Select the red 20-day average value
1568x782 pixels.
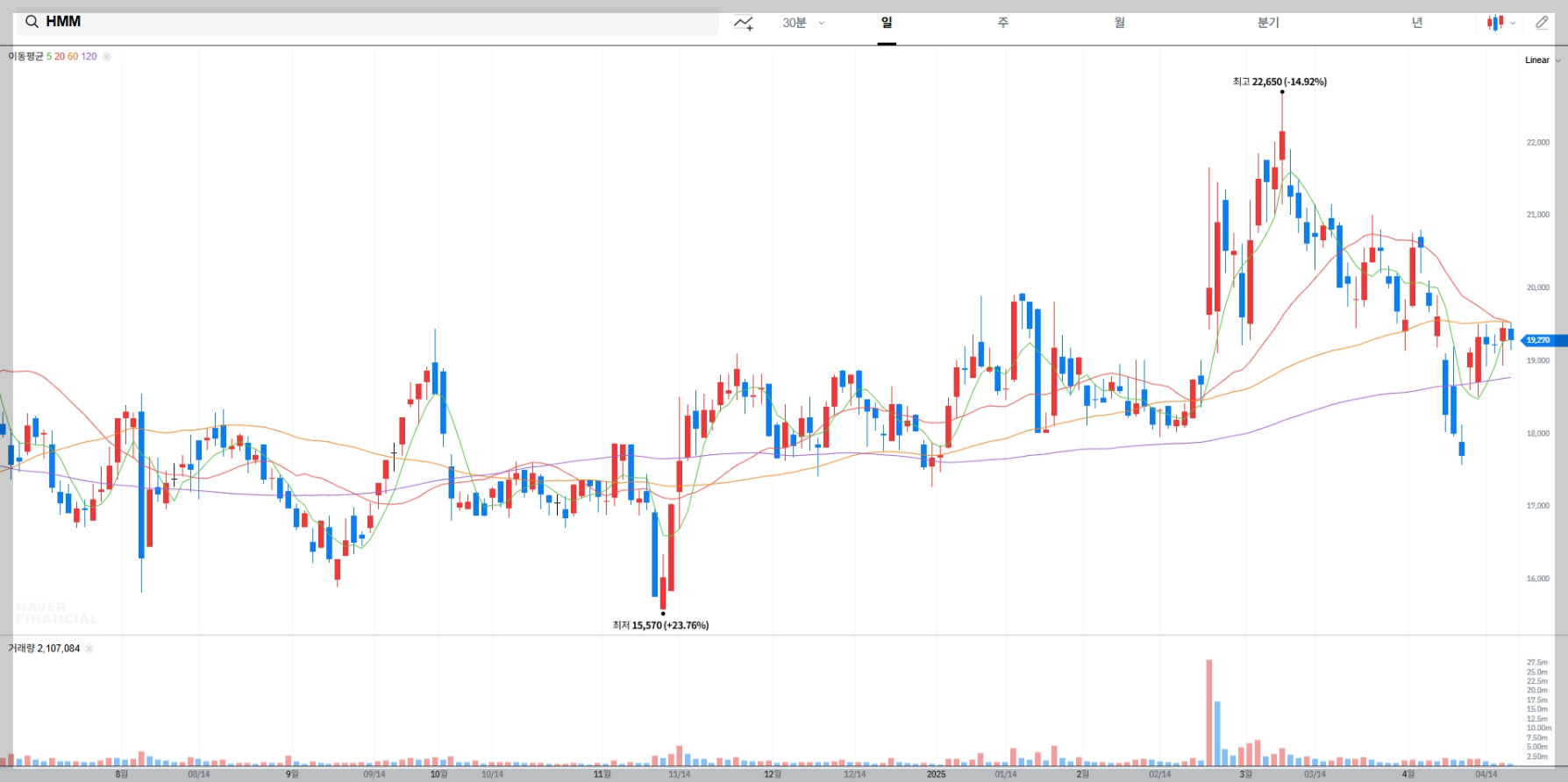coord(60,56)
